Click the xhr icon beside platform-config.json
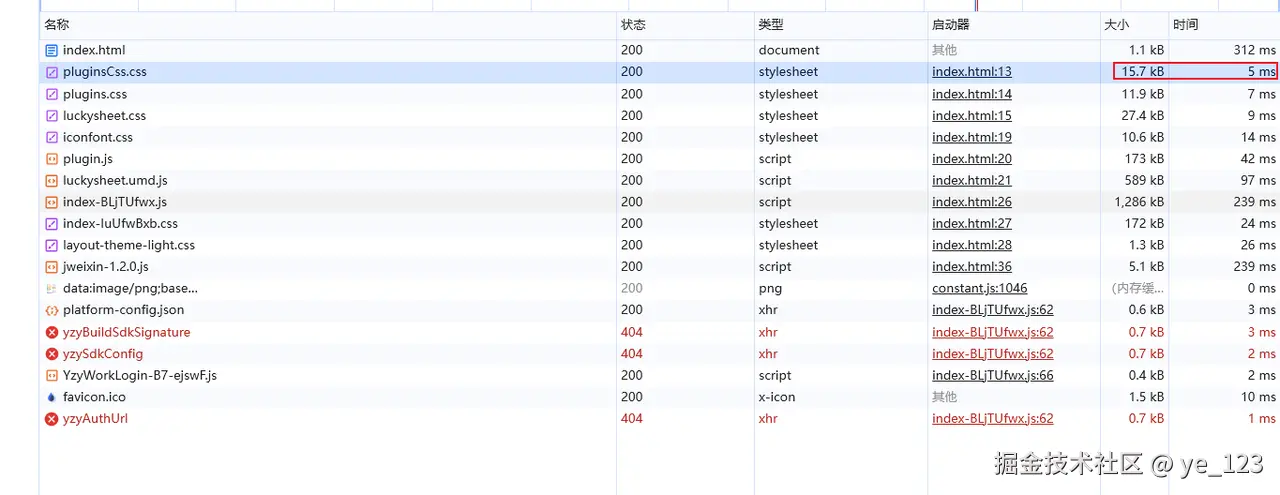 pyautogui.click(x=52, y=310)
